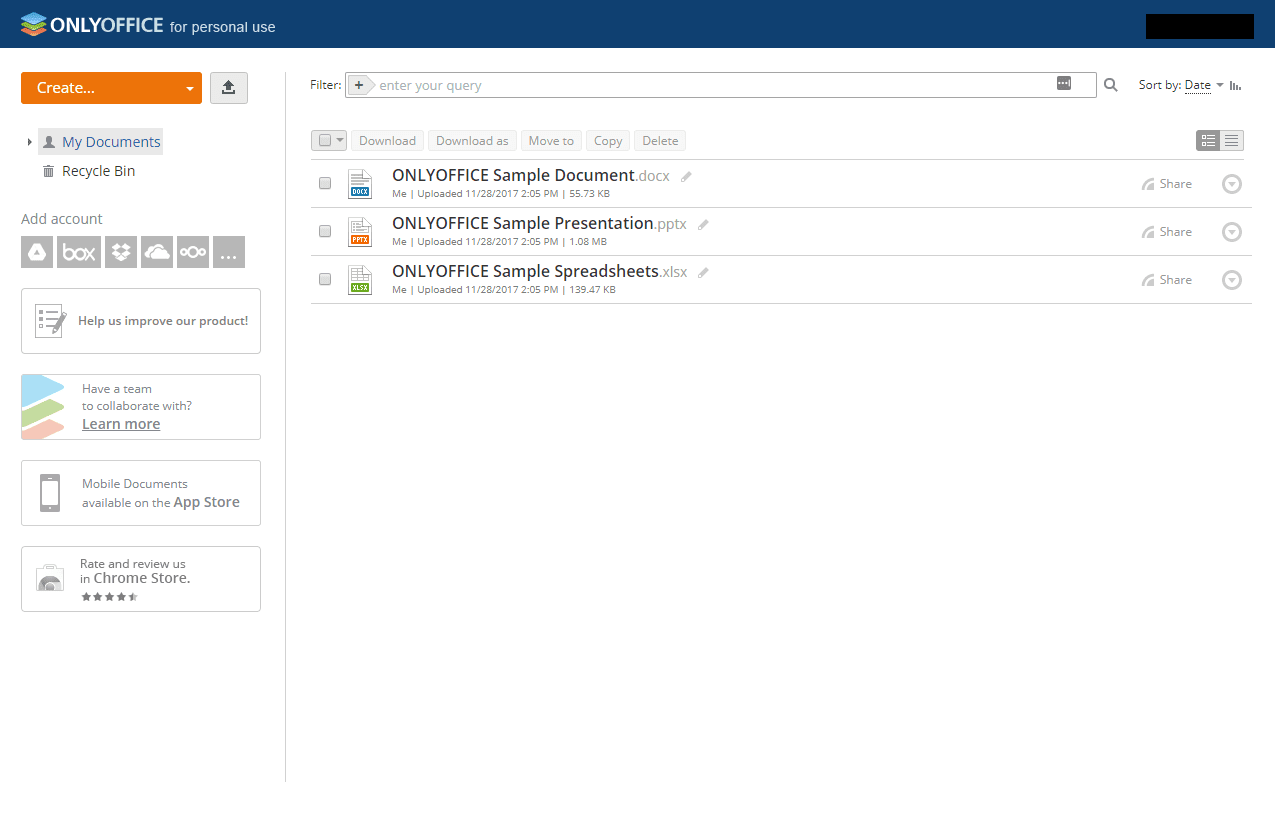Connect a Box account
The width and height of the screenshot is (1275, 823).
click(79, 253)
